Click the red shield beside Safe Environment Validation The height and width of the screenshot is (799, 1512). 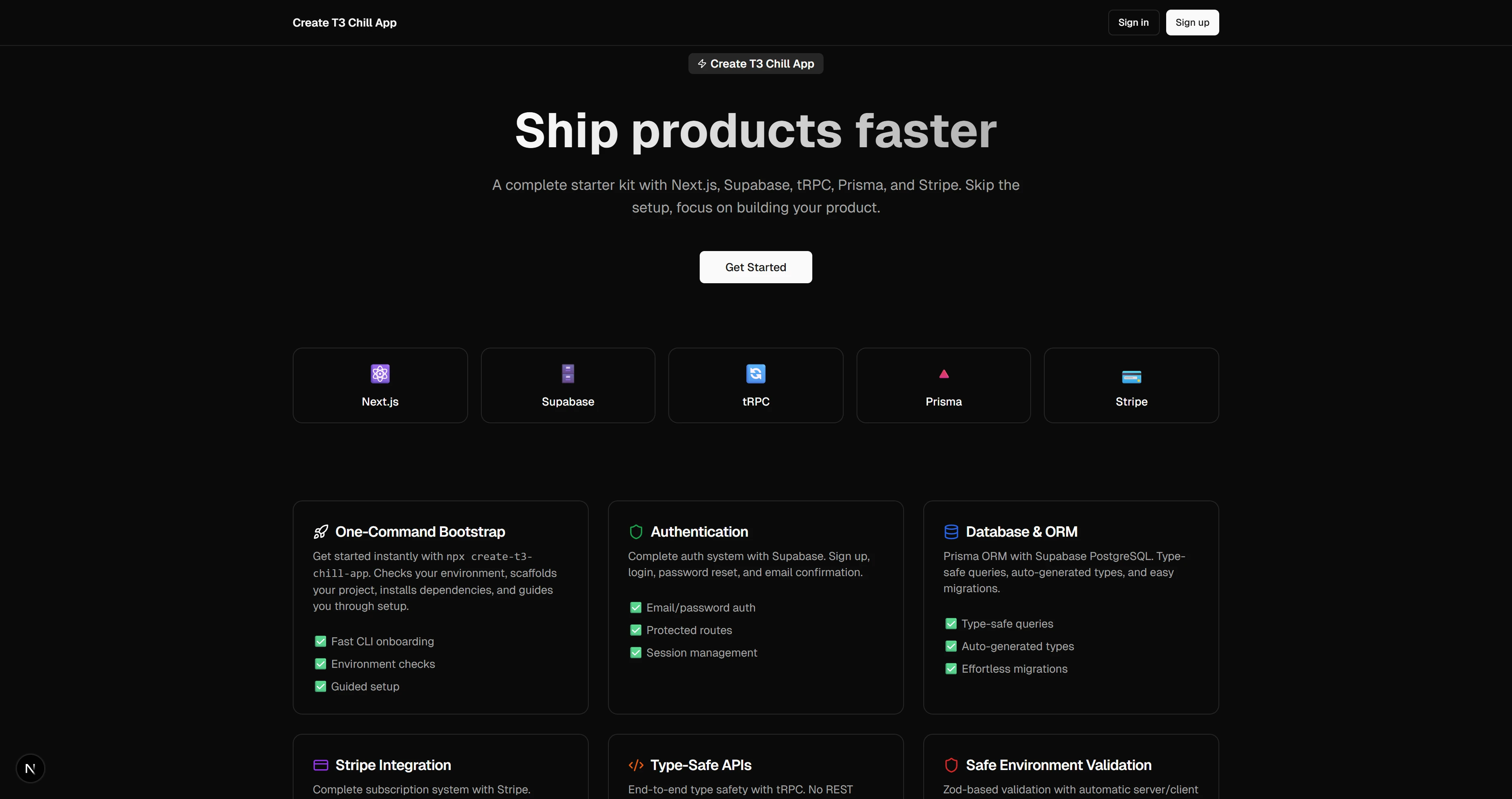tap(951, 765)
